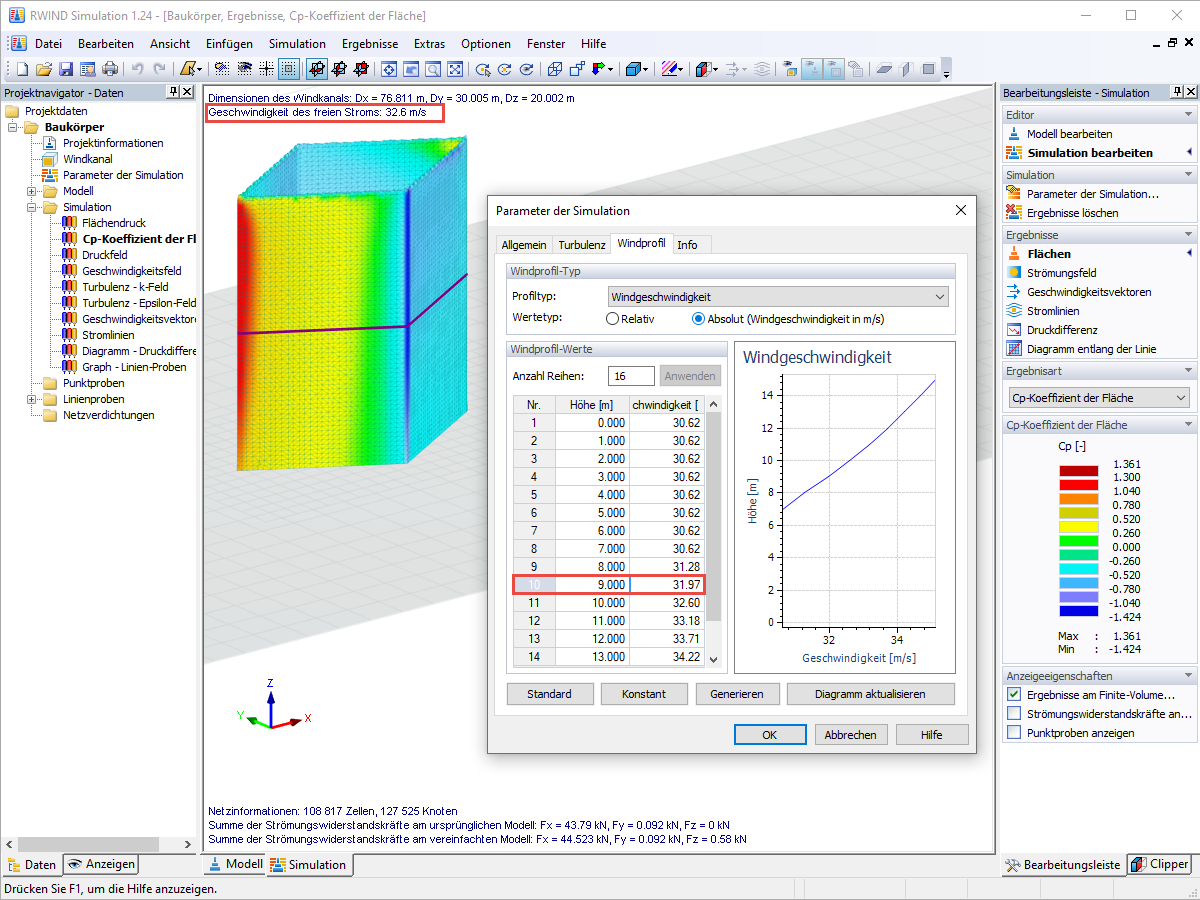Open the Ergebnisse menu
Viewport: 1200px width, 900px height.
click(x=369, y=44)
